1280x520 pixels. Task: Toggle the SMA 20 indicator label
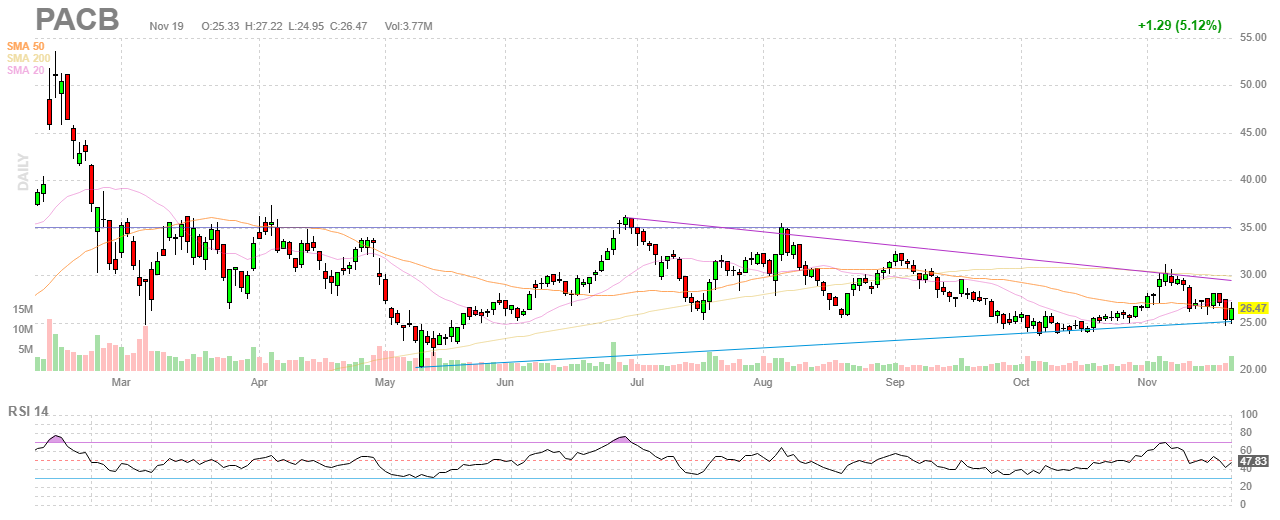pos(25,70)
